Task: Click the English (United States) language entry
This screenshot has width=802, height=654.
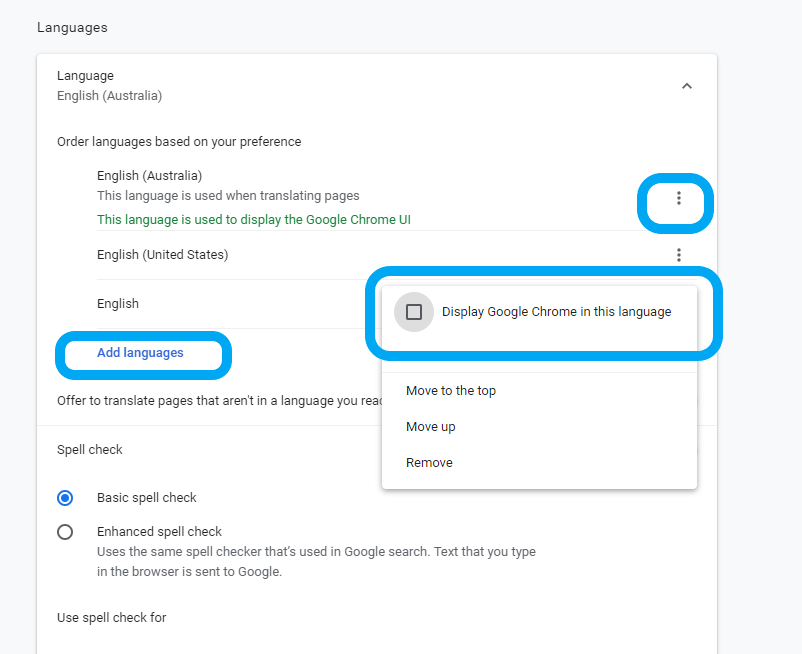Action: pos(162,255)
